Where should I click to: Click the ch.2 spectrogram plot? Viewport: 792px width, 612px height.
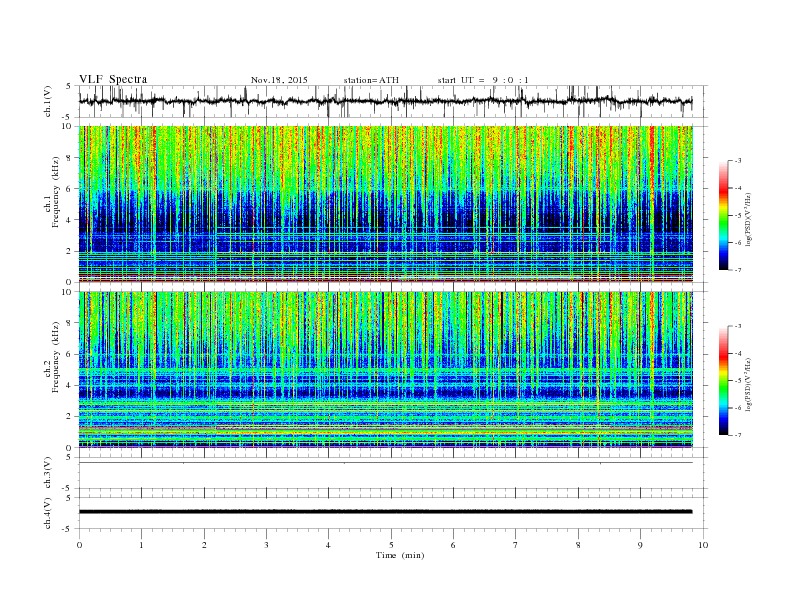[x=386, y=370]
